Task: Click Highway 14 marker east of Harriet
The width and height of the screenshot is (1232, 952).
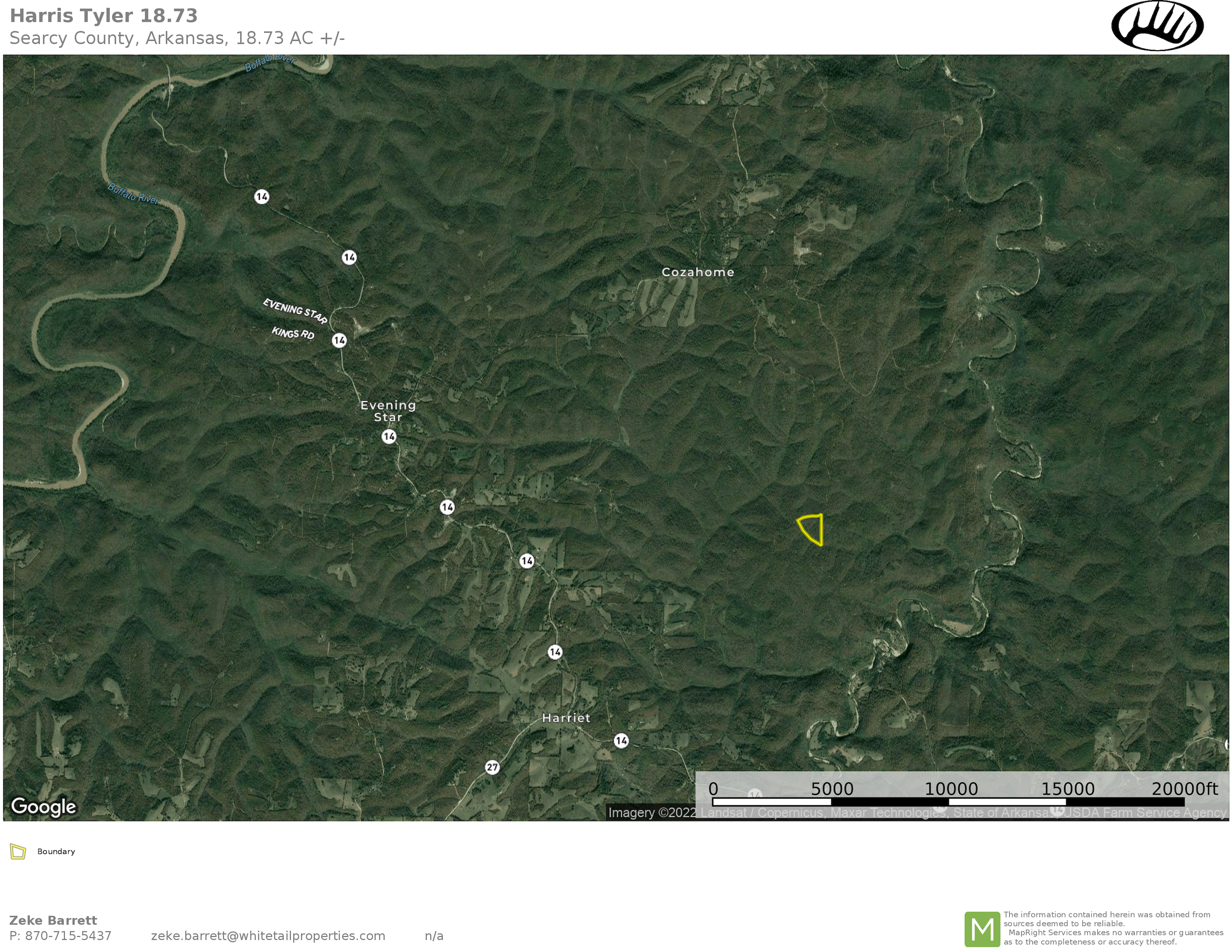Action: pyautogui.click(x=621, y=740)
